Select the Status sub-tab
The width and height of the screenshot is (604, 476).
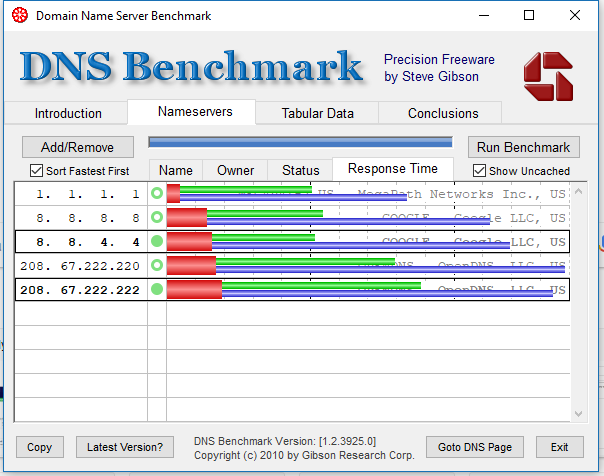(300, 170)
